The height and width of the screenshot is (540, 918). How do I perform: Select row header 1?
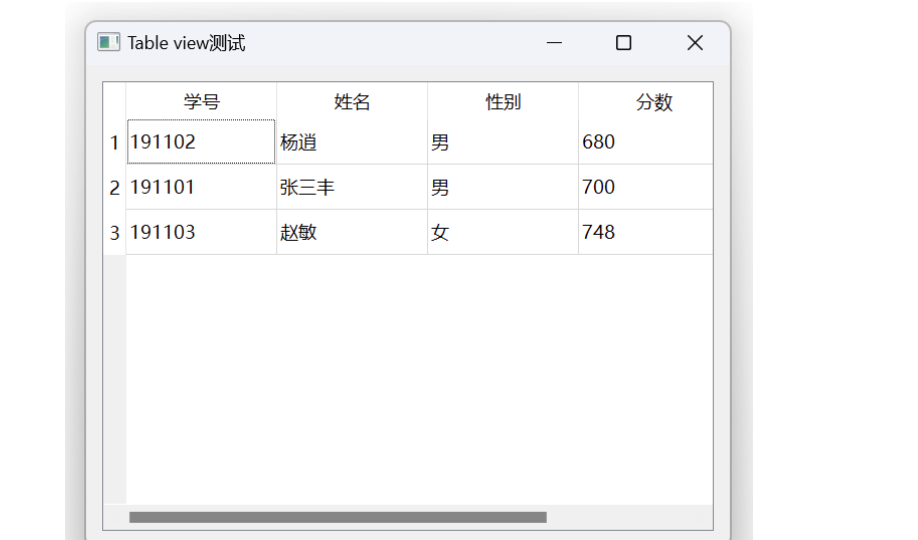click(x=115, y=142)
